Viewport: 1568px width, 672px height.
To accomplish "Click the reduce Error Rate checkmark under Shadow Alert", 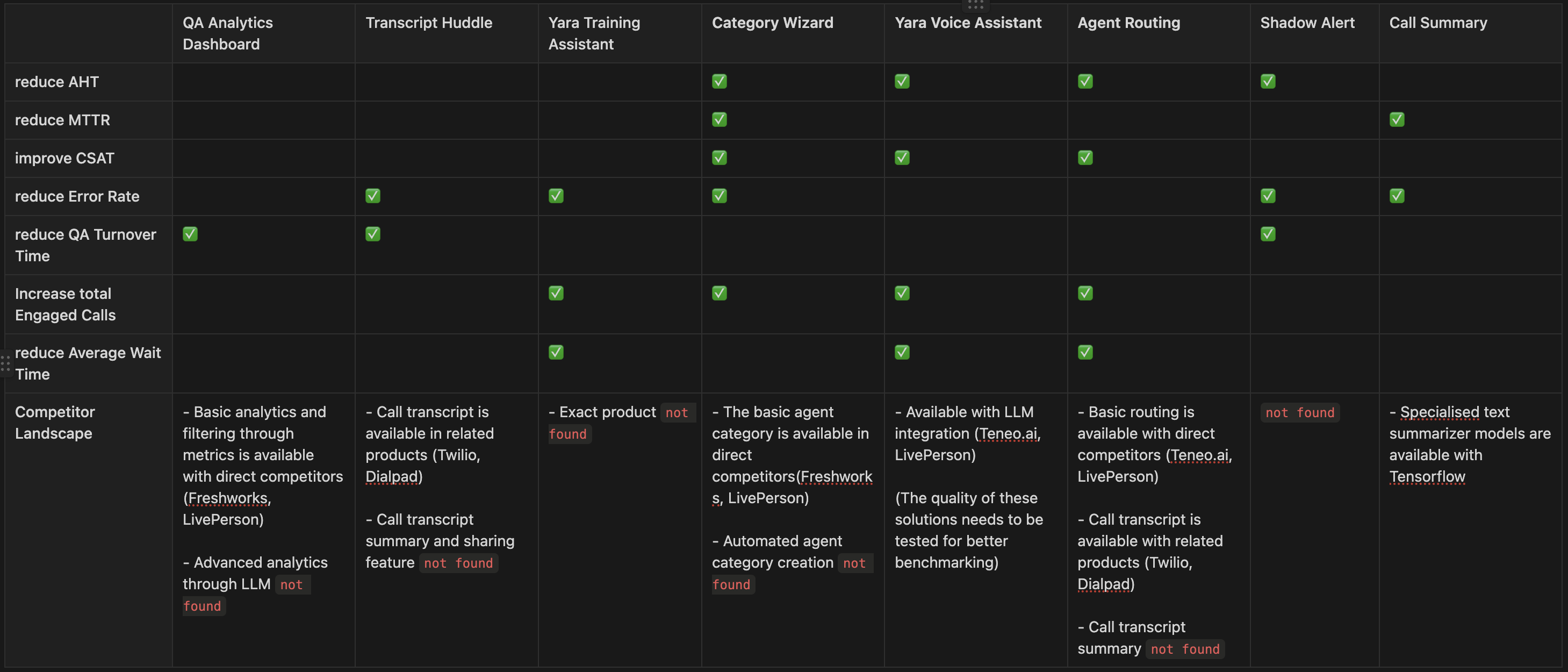I will [x=1268, y=196].
